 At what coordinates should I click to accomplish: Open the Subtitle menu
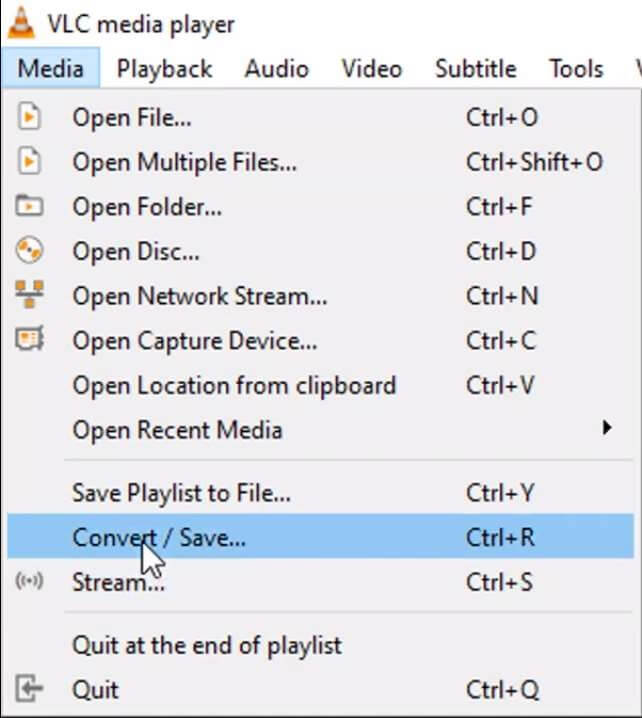tap(475, 69)
